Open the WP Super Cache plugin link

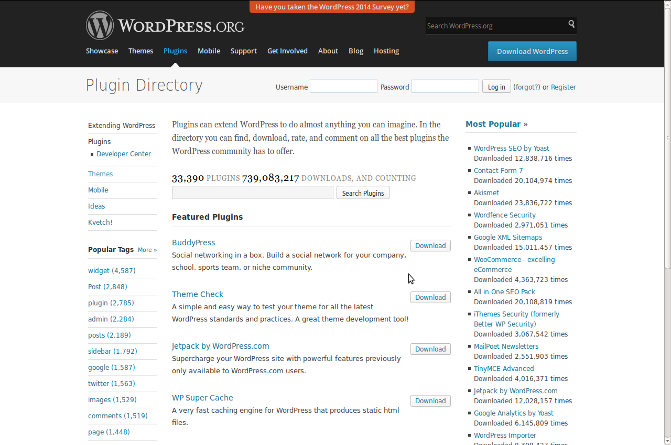pyautogui.click(x=202, y=397)
